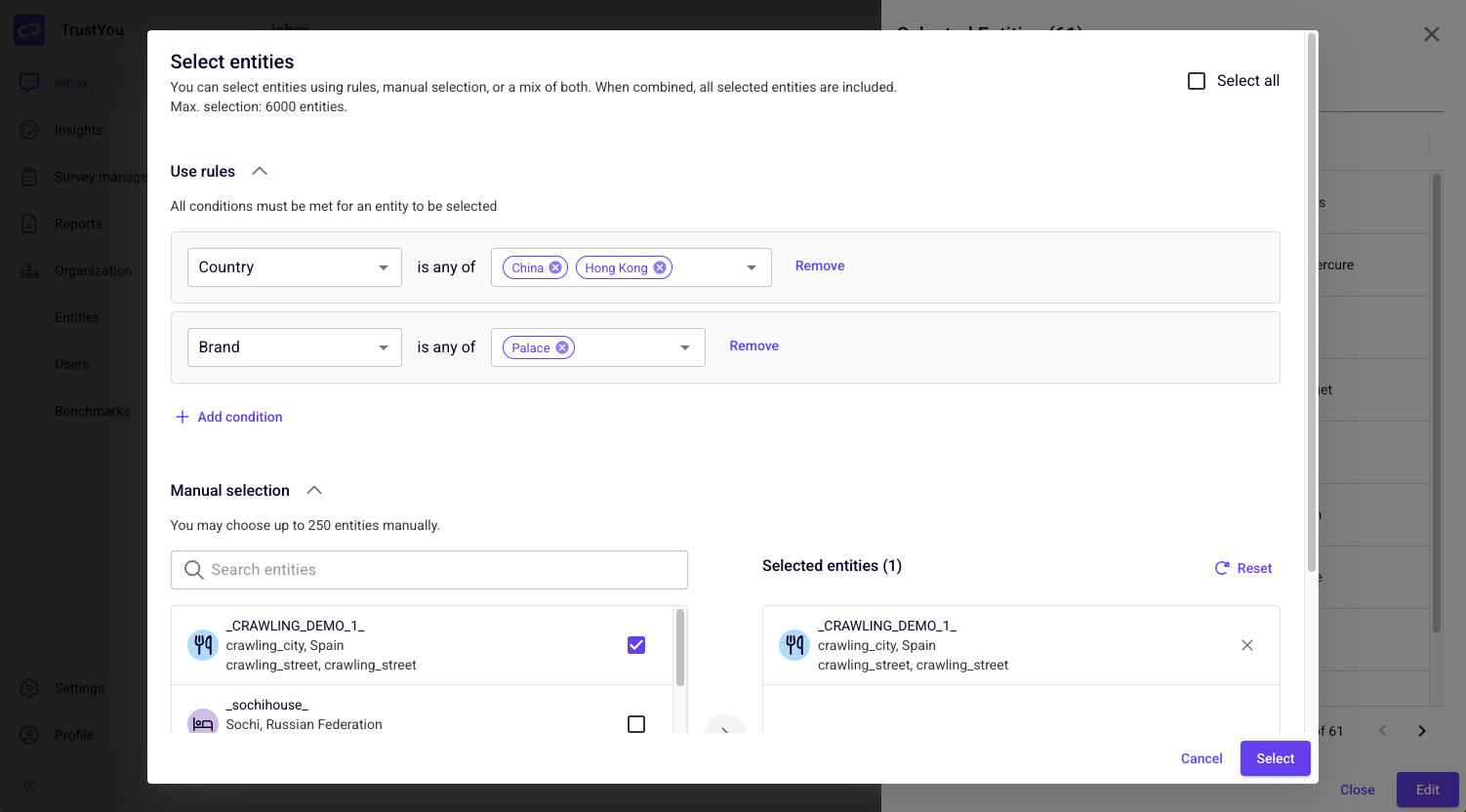
Task: Click the entity list scrollbar
Action: point(680,647)
